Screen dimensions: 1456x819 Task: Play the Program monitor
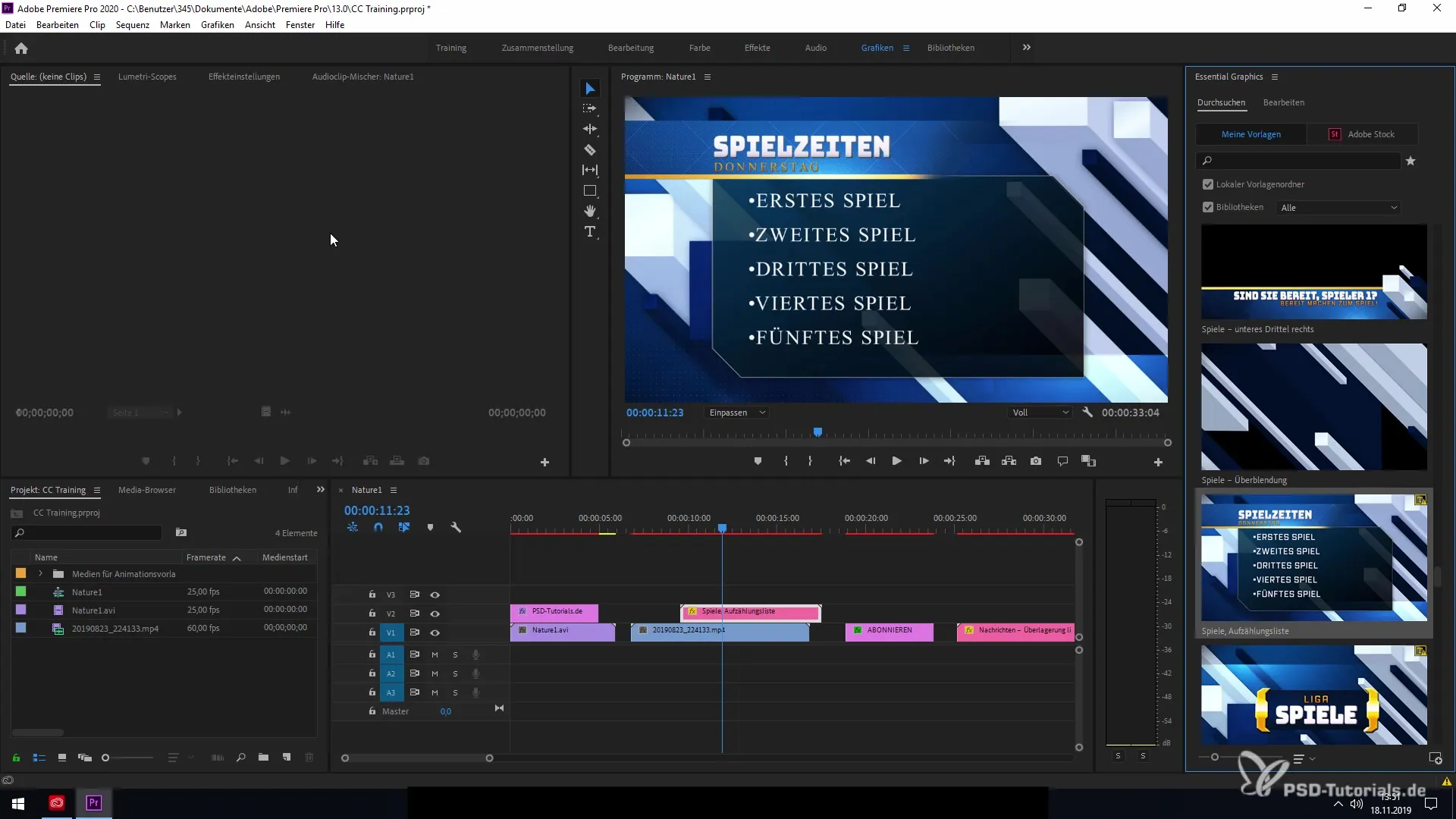tap(896, 461)
